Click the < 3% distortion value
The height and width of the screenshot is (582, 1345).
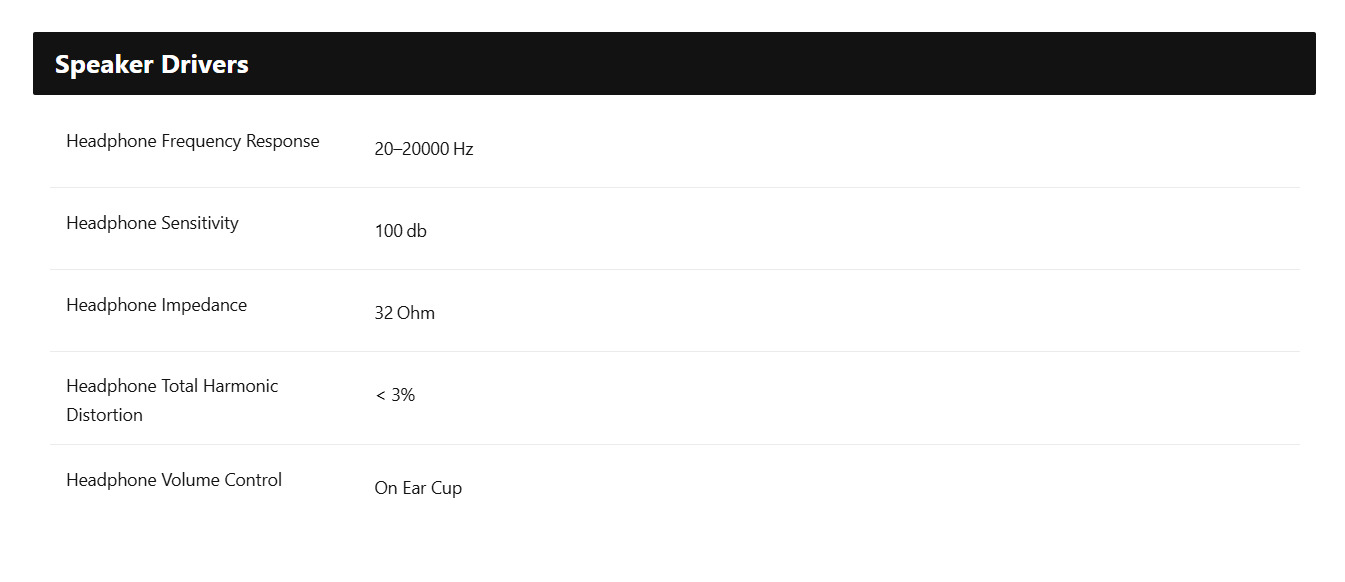pos(395,395)
